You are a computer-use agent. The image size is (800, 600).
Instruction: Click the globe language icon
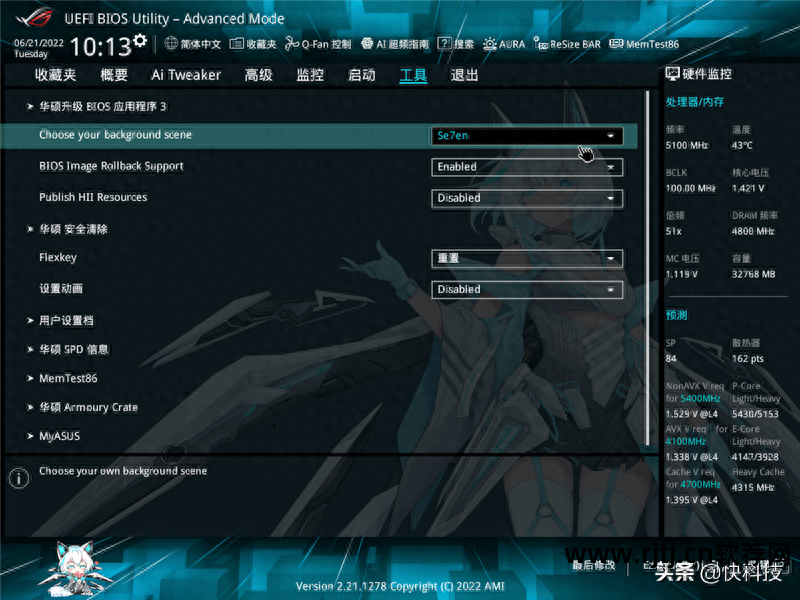[171, 44]
